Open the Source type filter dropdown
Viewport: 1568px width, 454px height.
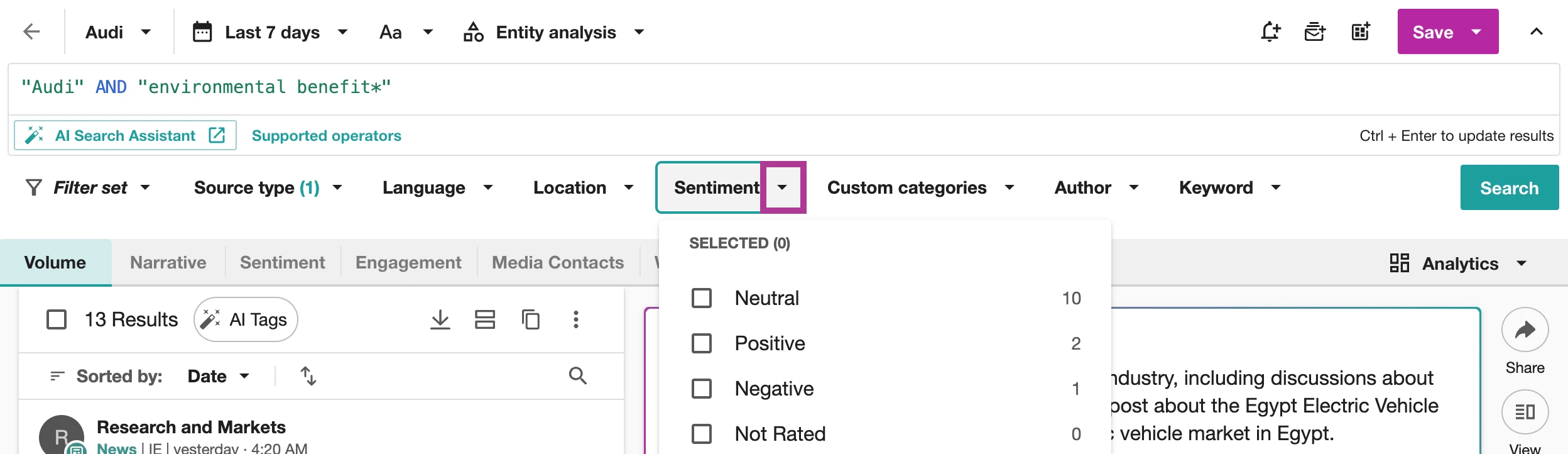click(268, 187)
